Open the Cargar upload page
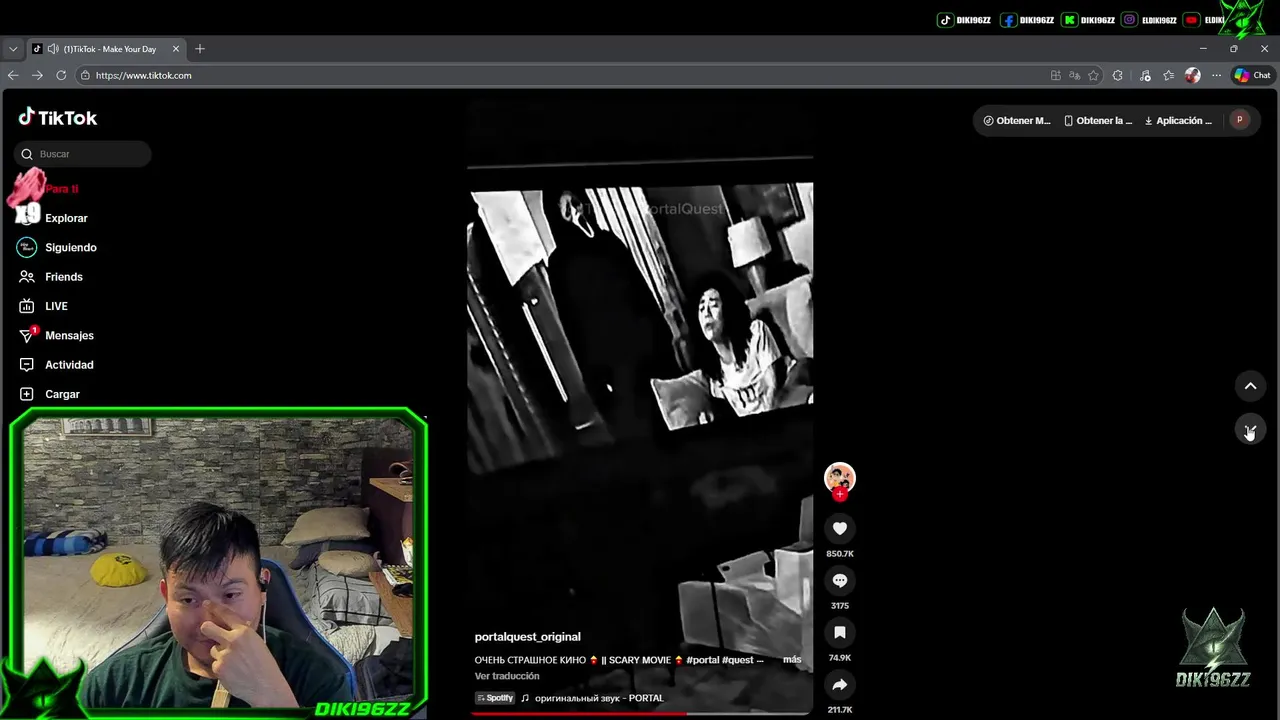1280x720 pixels. pyautogui.click(x=62, y=394)
